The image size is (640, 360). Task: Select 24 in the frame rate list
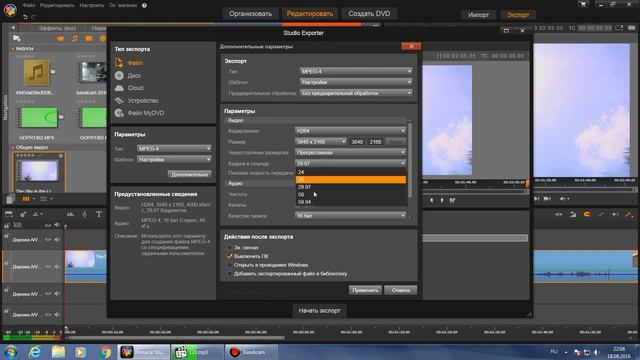351,172
